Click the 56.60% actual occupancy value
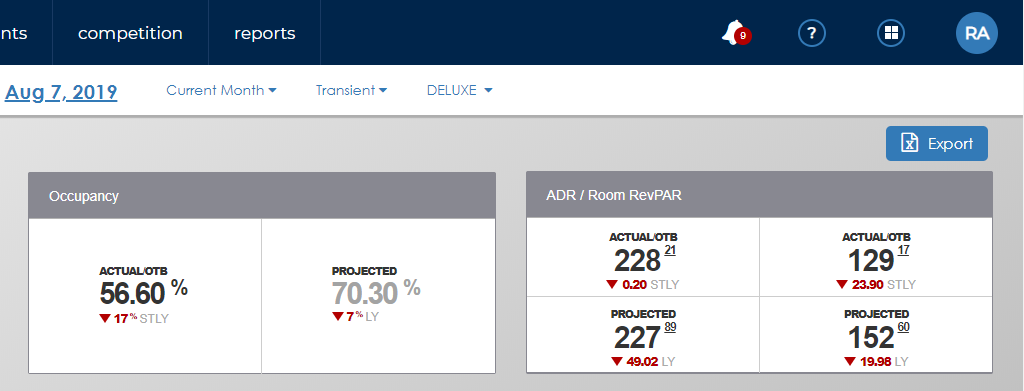The height and width of the screenshot is (391, 1024). (144, 292)
